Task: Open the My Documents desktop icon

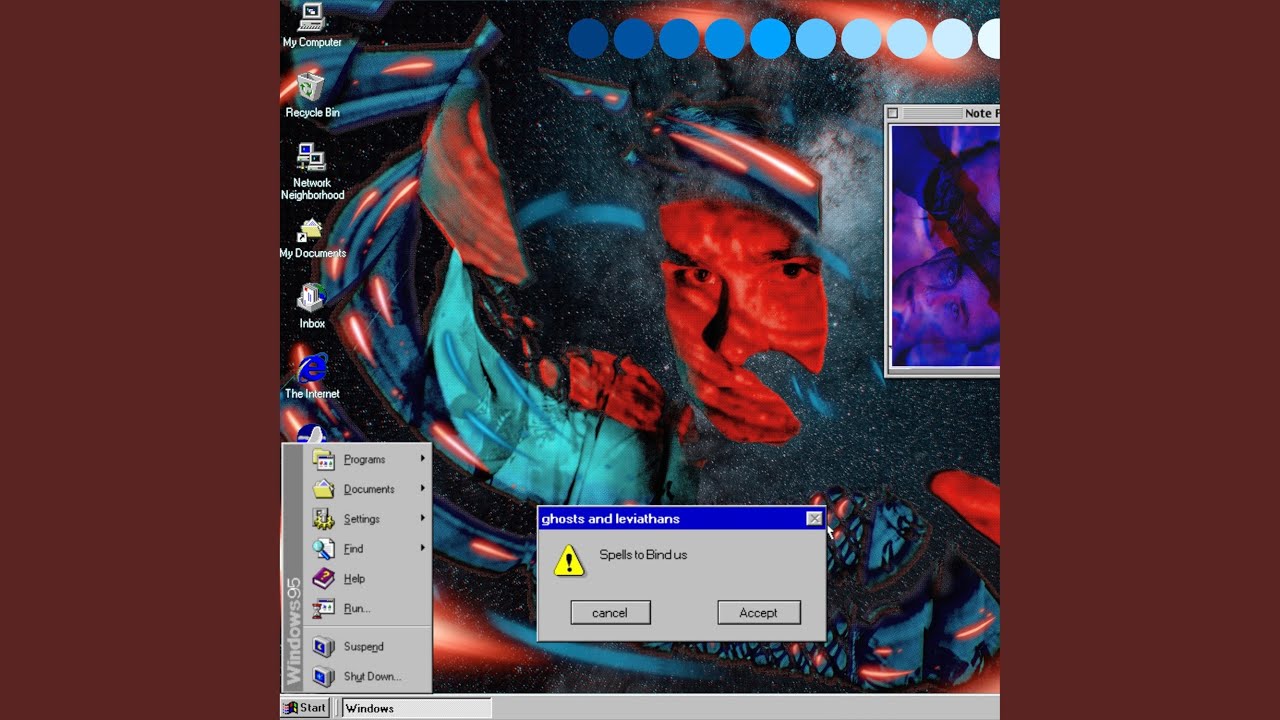Action: [x=312, y=238]
